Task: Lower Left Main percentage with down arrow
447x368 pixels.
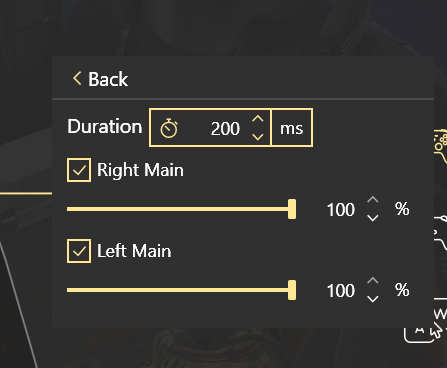Action: pos(372,299)
